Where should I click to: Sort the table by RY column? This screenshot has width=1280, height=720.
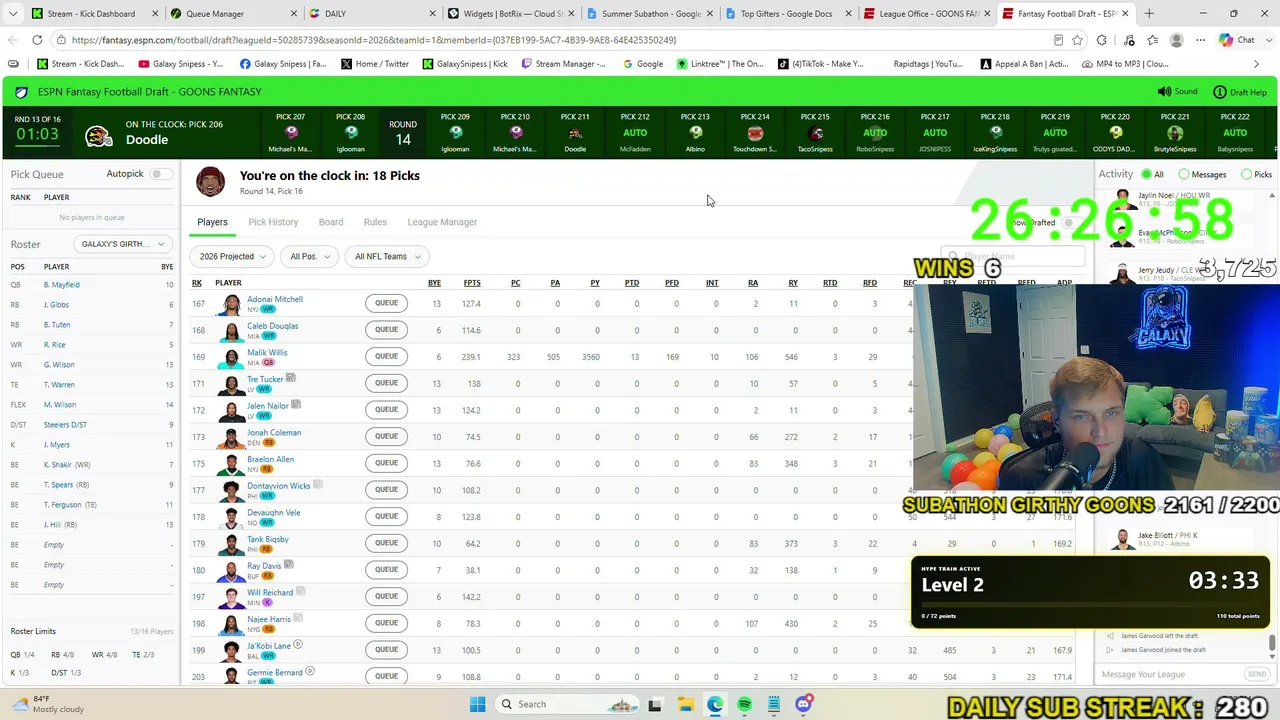pos(793,283)
